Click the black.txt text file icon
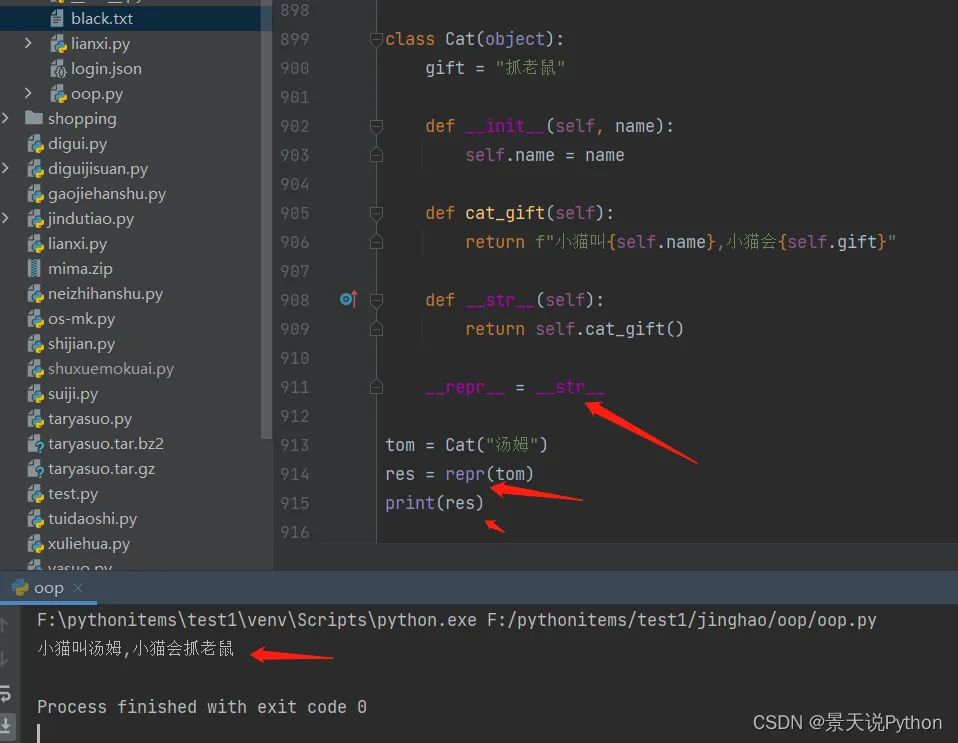The width and height of the screenshot is (958, 743). (x=58, y=19)
